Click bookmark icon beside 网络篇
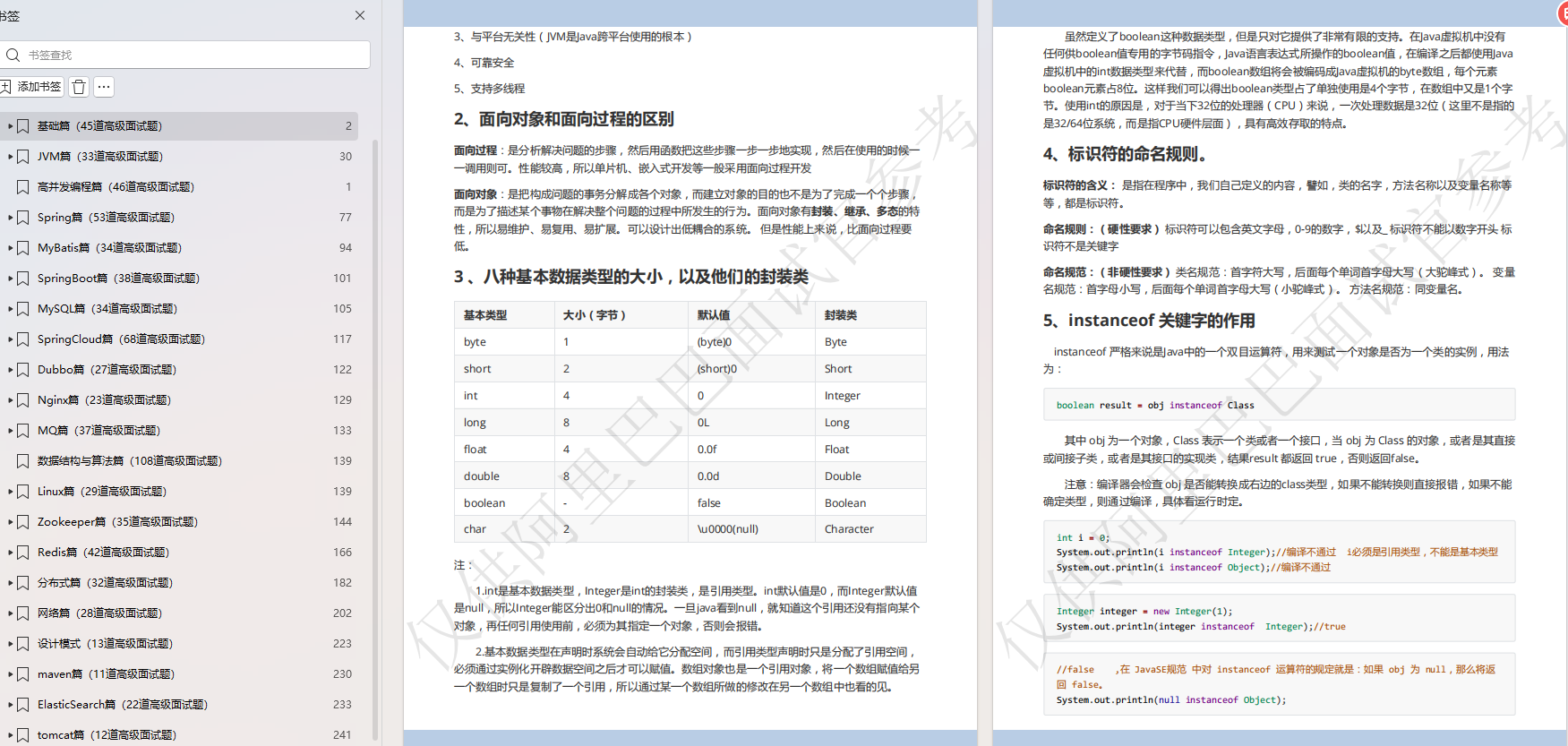This screenshot has width=1568, height=746. pos(23,613)
